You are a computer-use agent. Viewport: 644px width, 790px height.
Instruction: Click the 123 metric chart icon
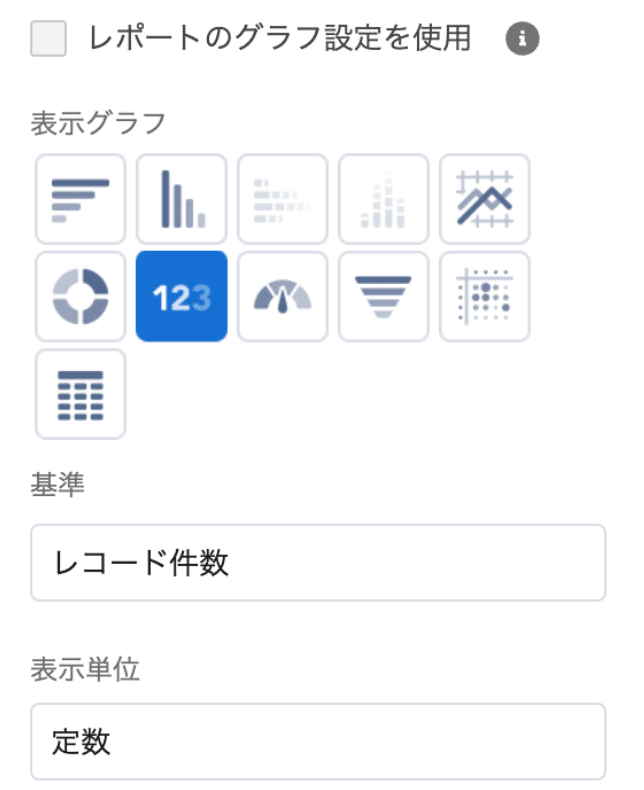[x=181, y=297]
